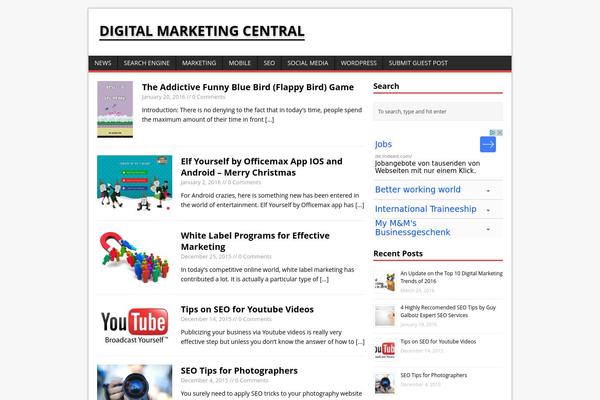600x400 pixels.
Task: Open Elf Yourself by Officemax article title
Action: pyautogui.click(x=262, y=167)
